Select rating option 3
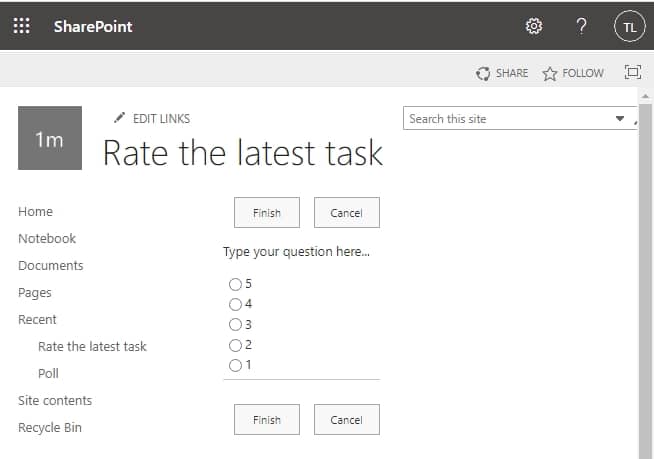Screen dimensions: 654x459 coord(235,324)
